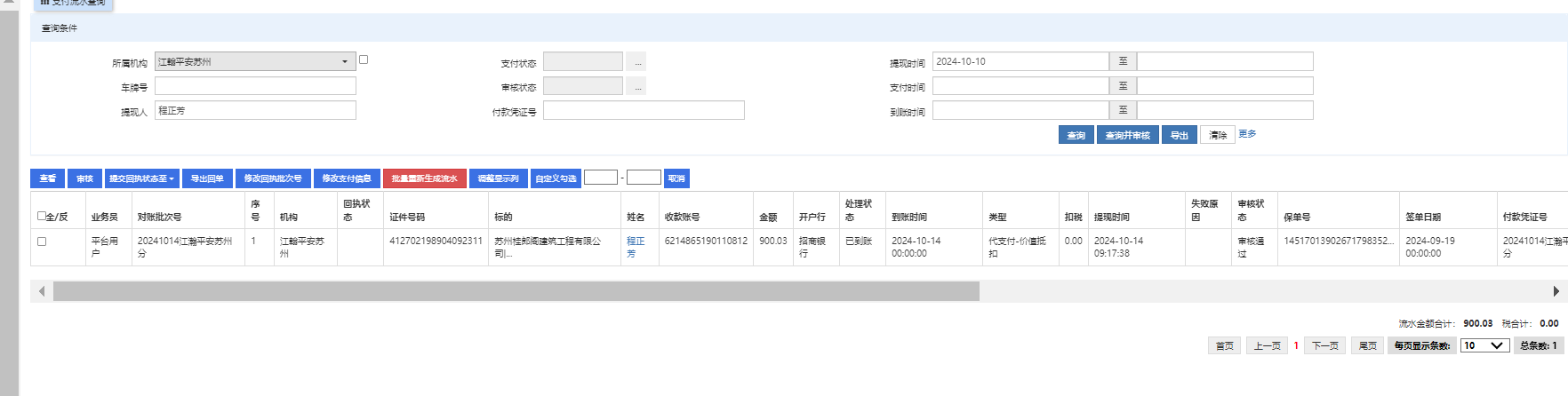Expand the 提交回执状态至 dropdown button
1568x396 pixels.
point(141,178)
